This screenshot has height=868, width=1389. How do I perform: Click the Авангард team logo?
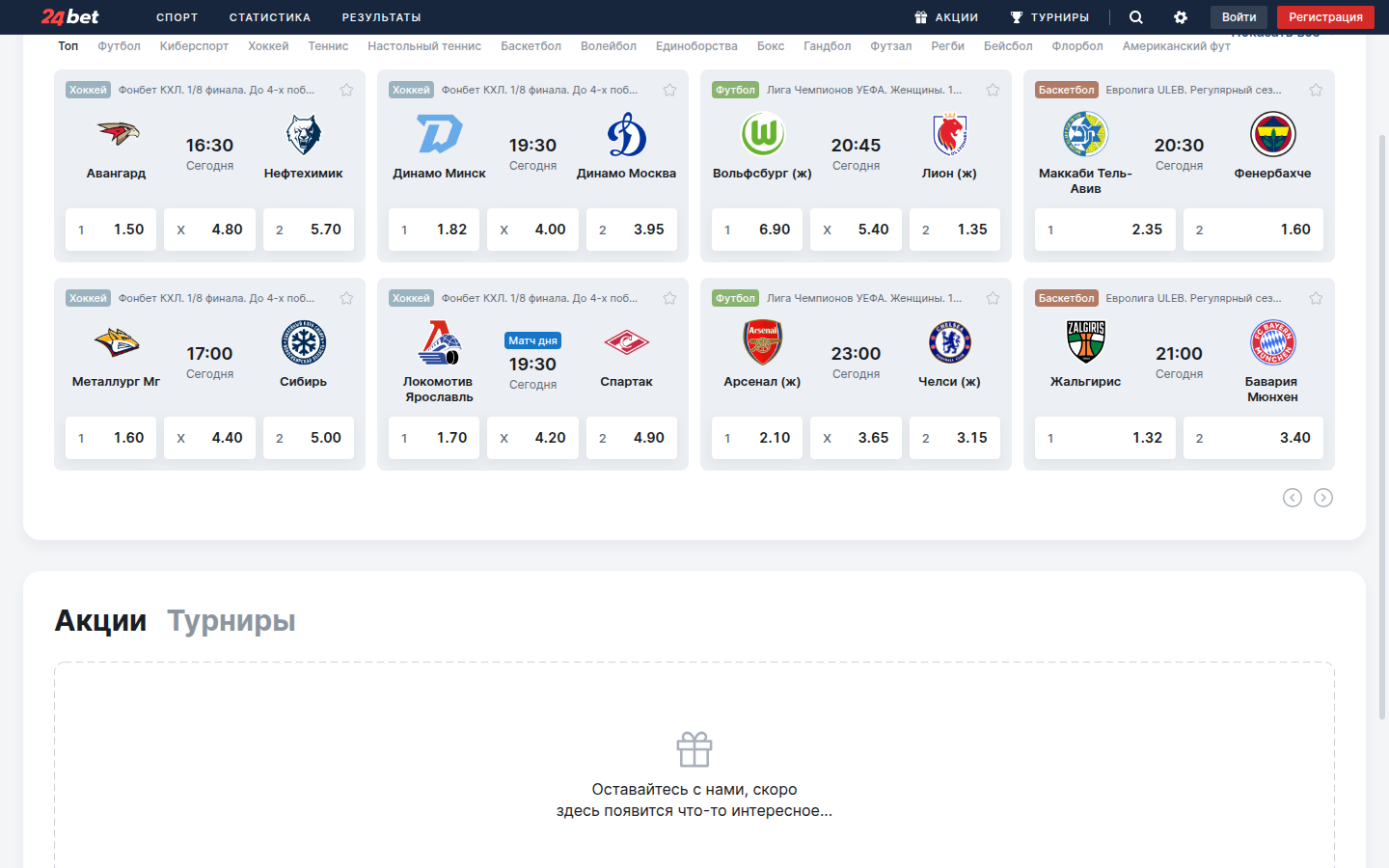tap(117, 134)
